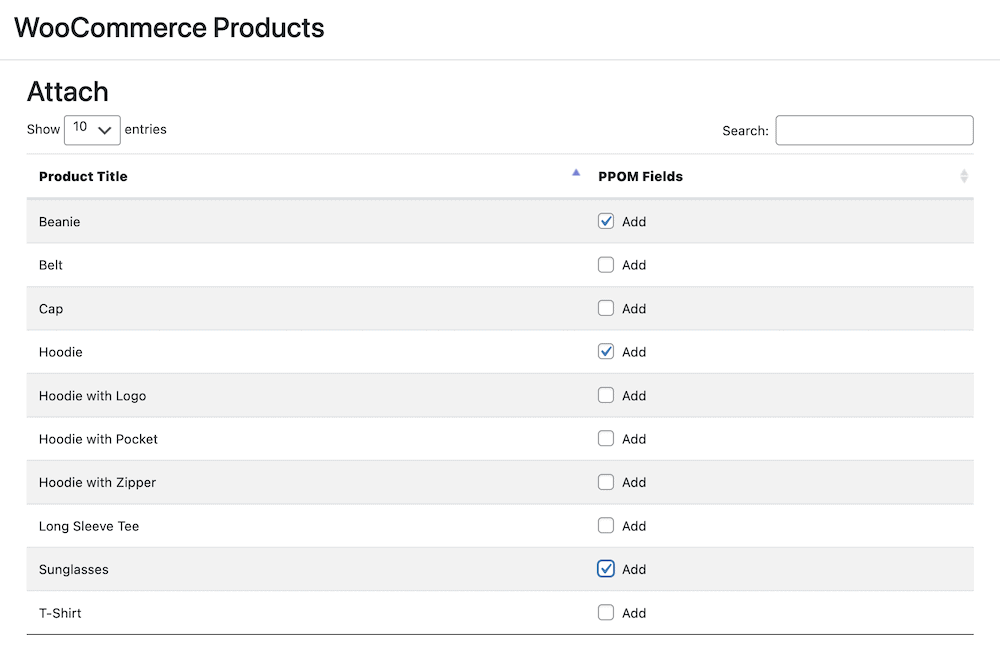
Task: Open the Show entries count dropdown
Action: pyautogui.click(x=92, y=130)
